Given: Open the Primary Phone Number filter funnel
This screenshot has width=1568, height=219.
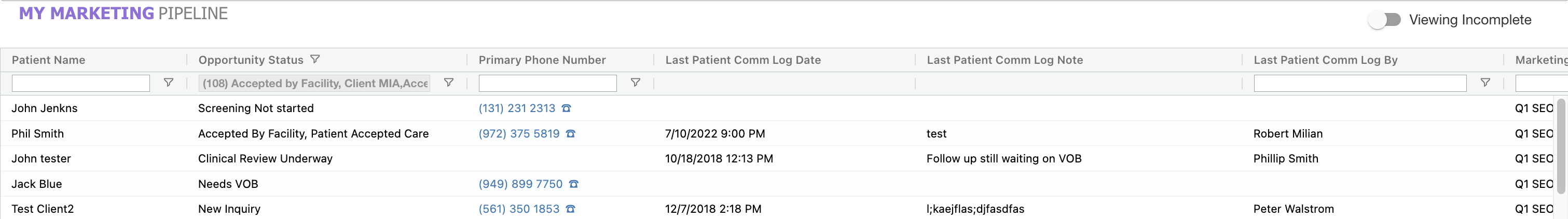Looking at the screenshot, I should point(635,83).
